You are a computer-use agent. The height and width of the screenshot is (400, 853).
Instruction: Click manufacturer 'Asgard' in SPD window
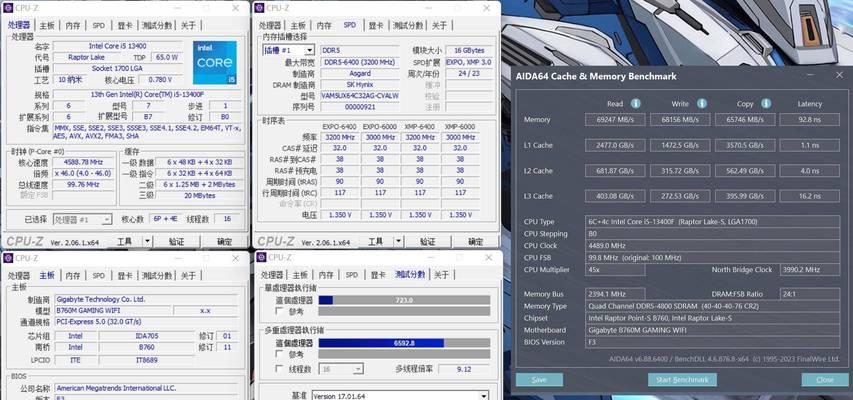pos(360,73)
